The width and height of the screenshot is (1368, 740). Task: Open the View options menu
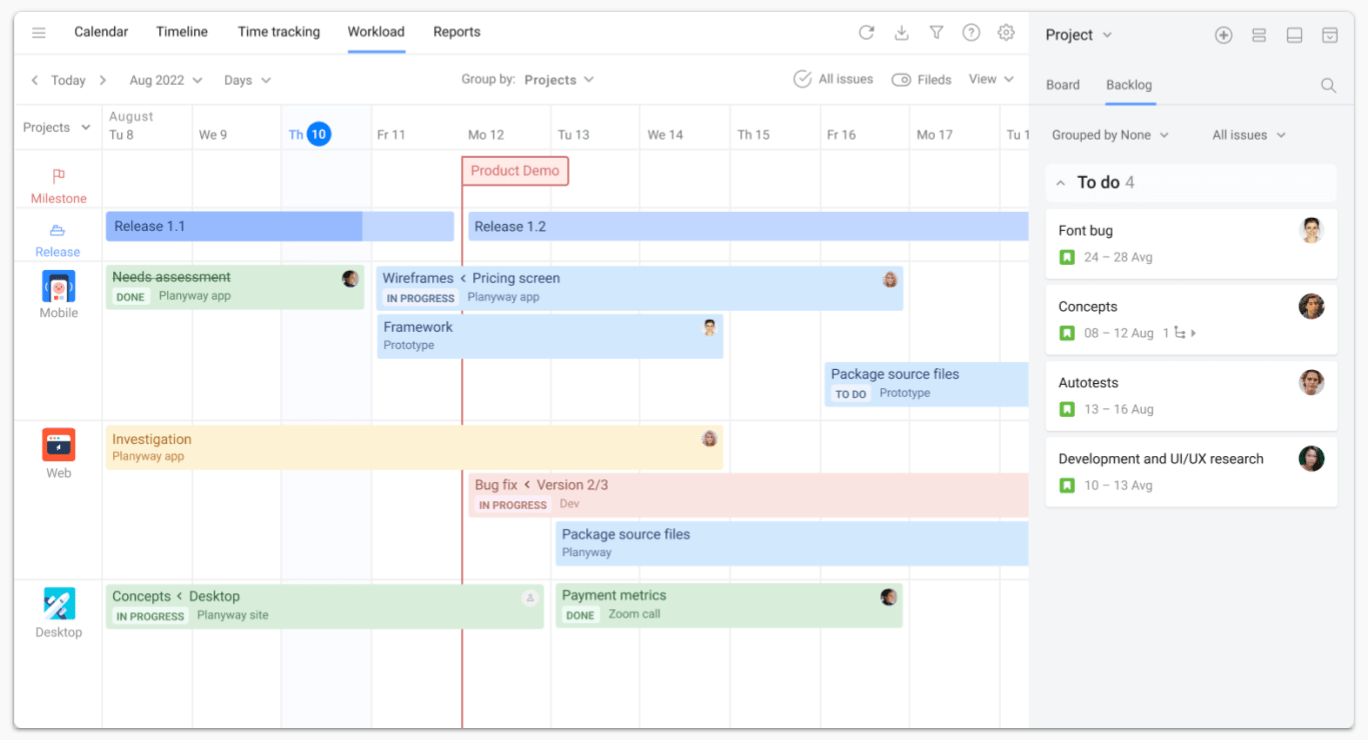point(990,79)
